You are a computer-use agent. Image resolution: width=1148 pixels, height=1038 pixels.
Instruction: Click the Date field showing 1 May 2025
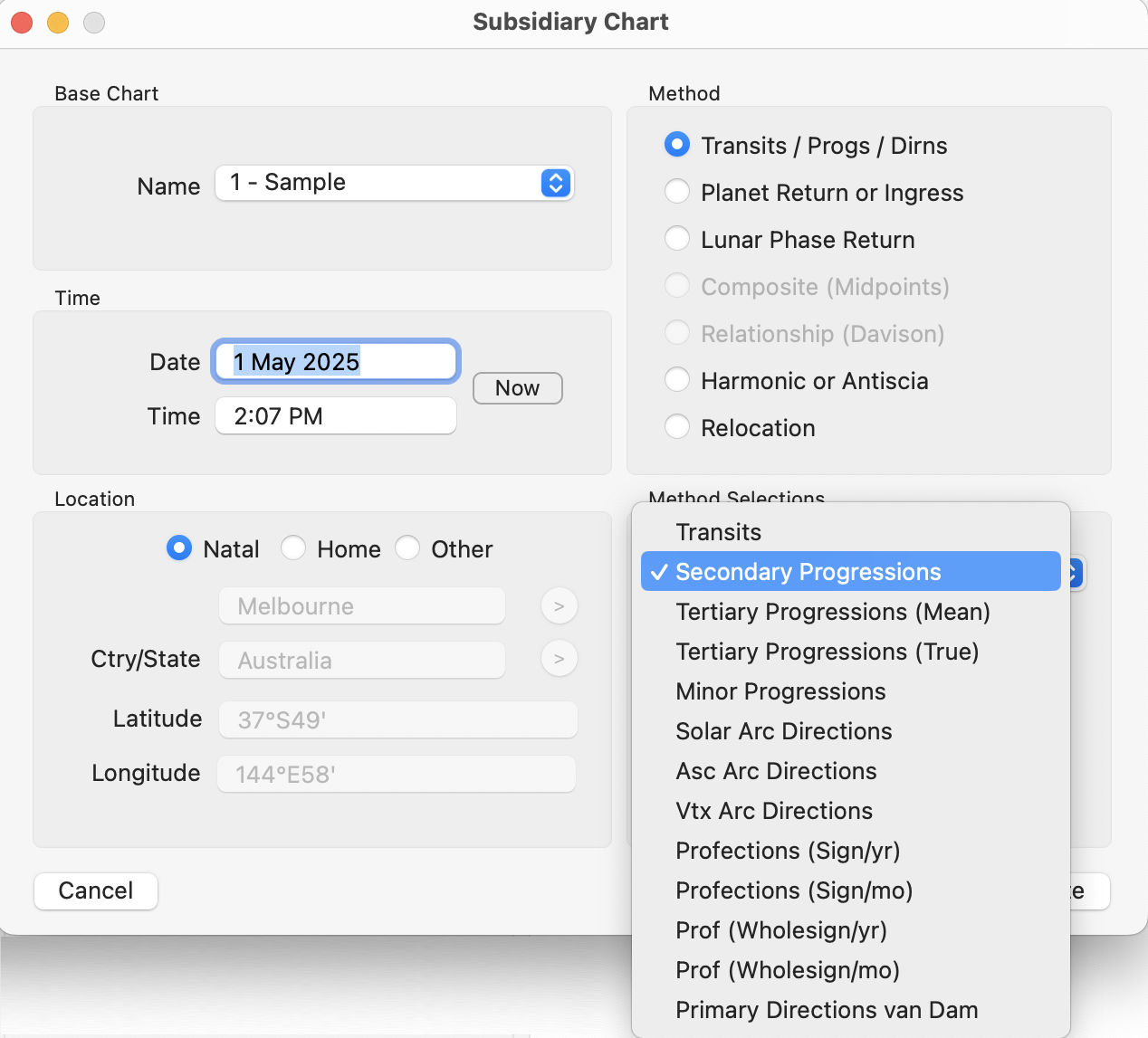click(x=335, y=361)
